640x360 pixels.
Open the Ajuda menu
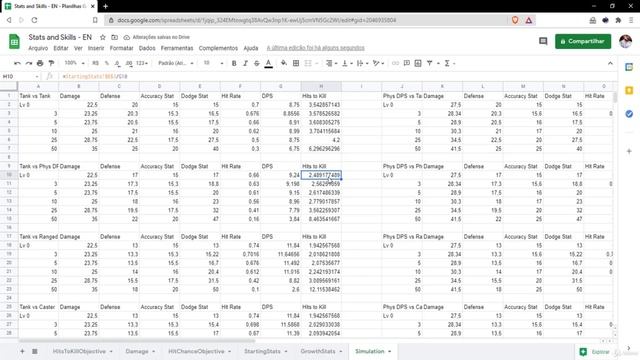251,48
